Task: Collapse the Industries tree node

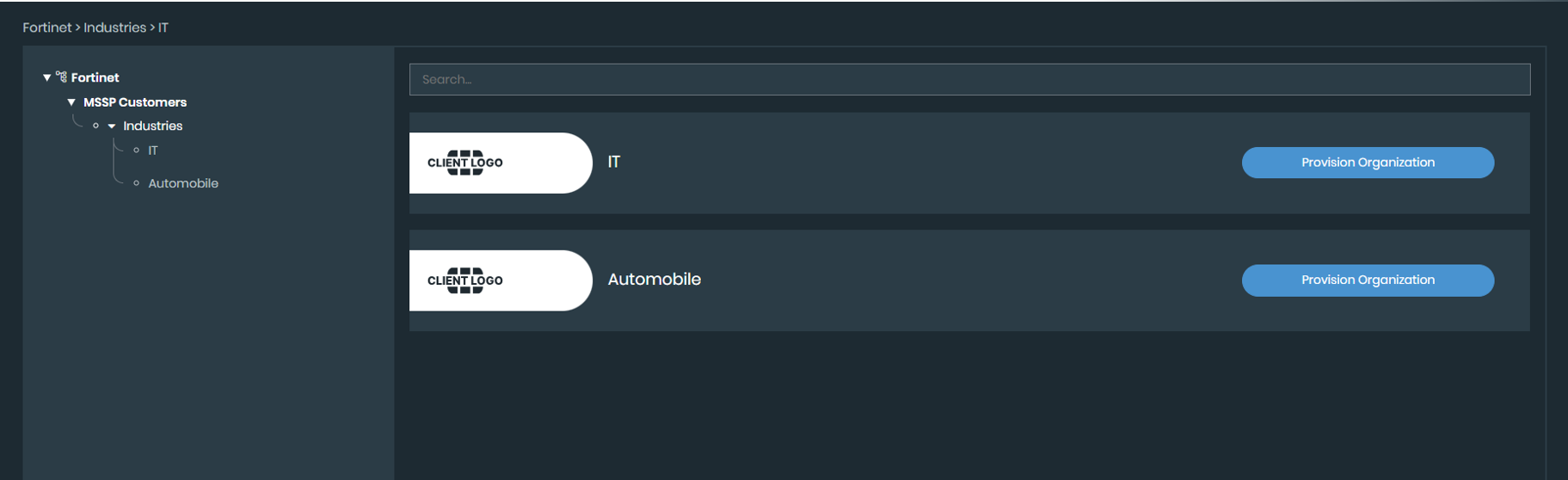Action: coord(112,126)
